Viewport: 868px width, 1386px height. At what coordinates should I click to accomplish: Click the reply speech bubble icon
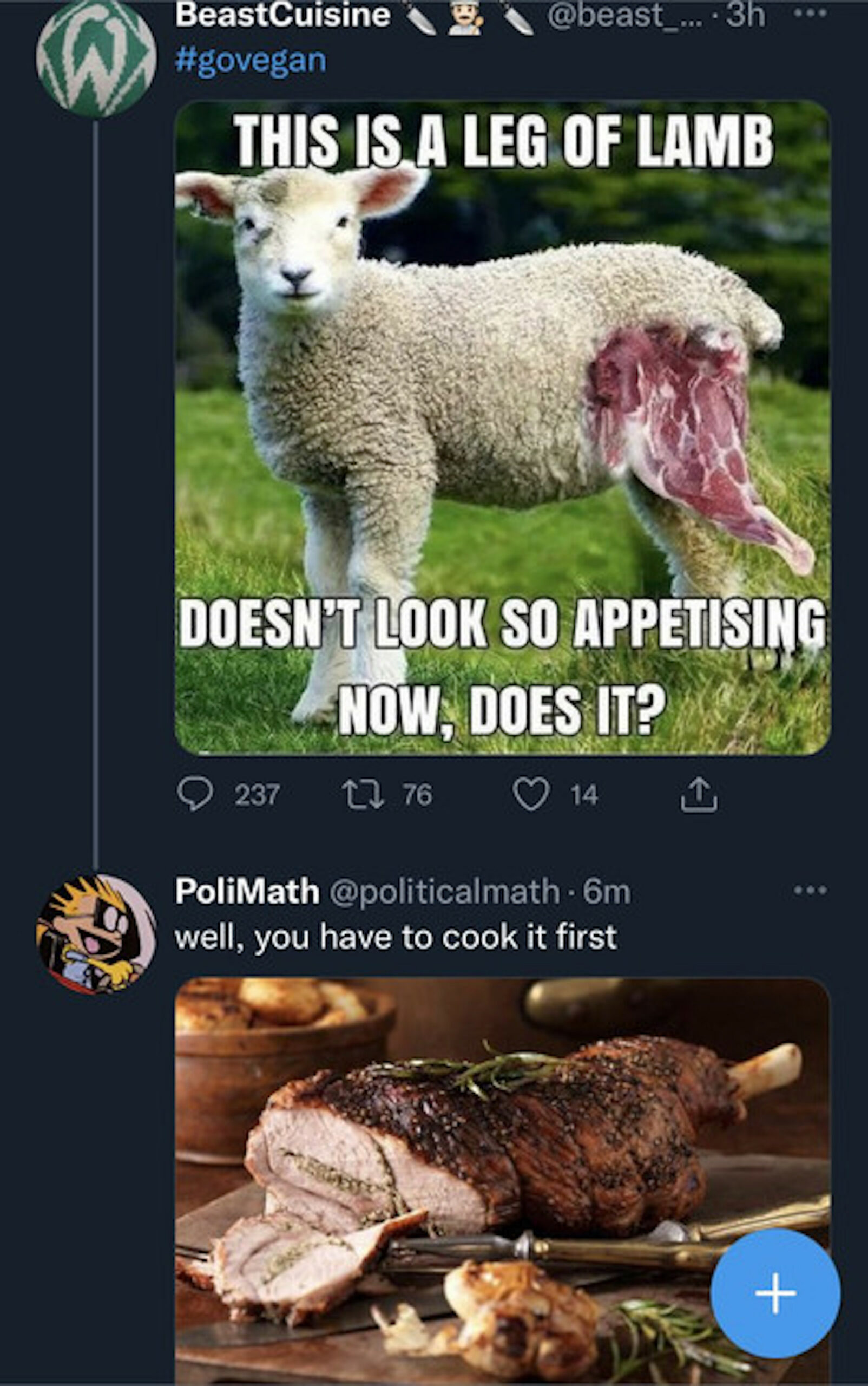click(x=195, y=794)
